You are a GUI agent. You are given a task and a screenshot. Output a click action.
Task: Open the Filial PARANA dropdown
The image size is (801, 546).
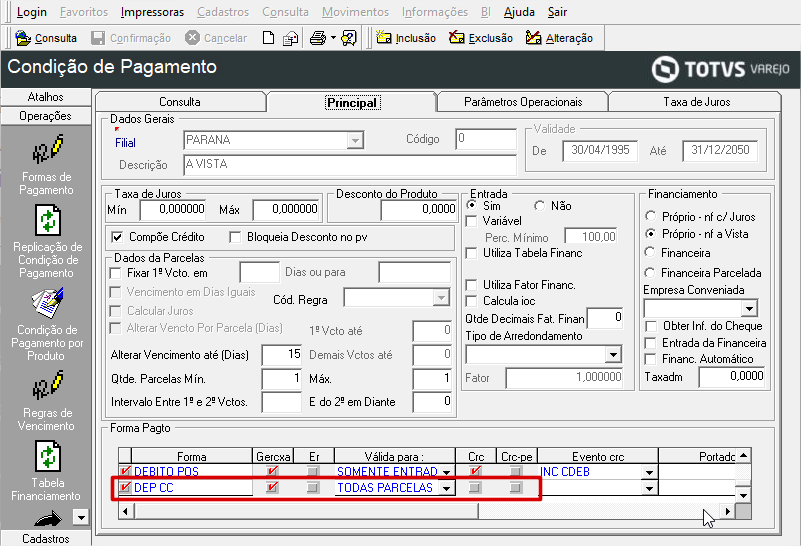point(355,140)
